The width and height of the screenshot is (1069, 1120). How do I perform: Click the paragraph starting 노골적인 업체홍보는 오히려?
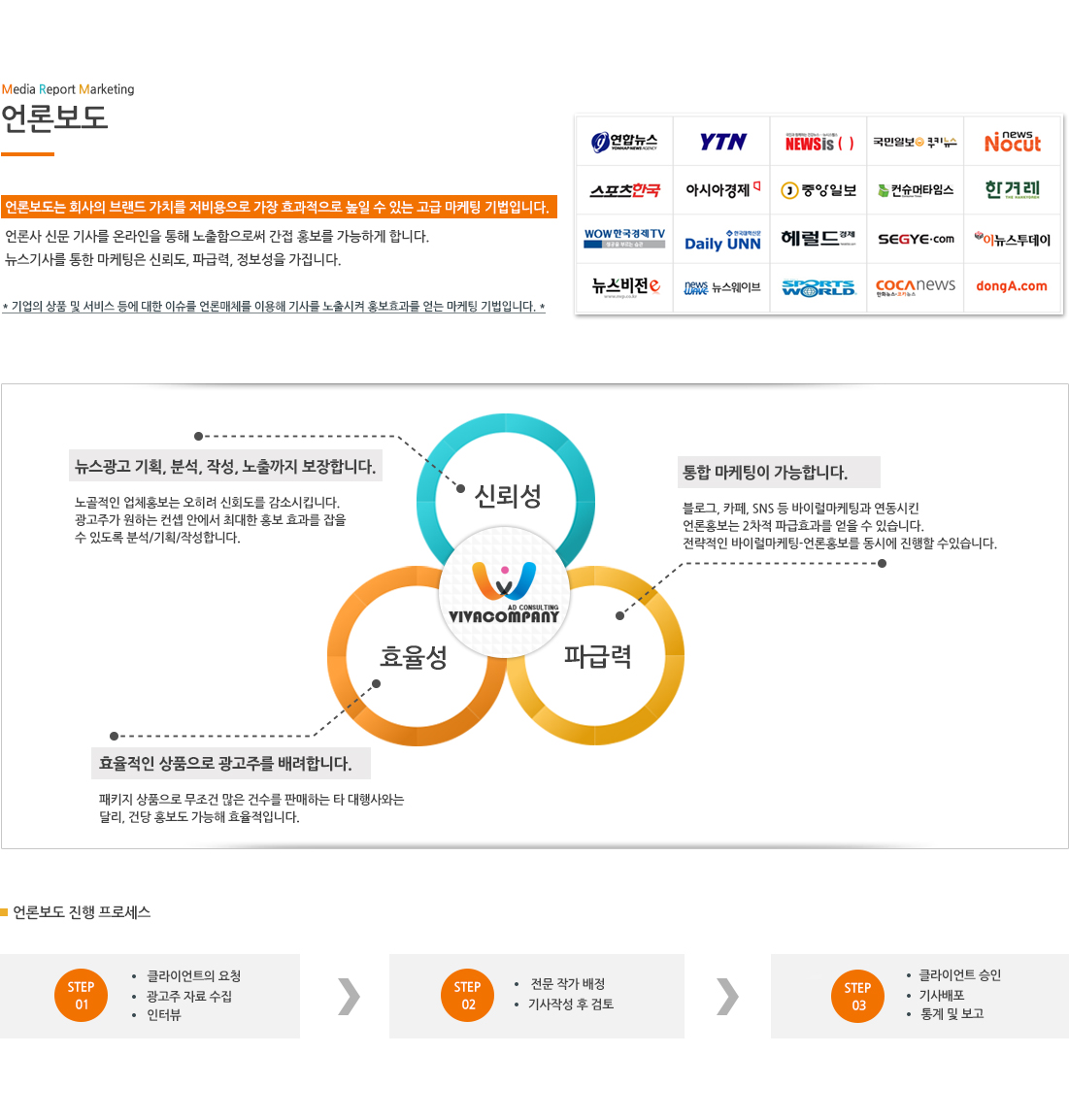coord(210,519)
